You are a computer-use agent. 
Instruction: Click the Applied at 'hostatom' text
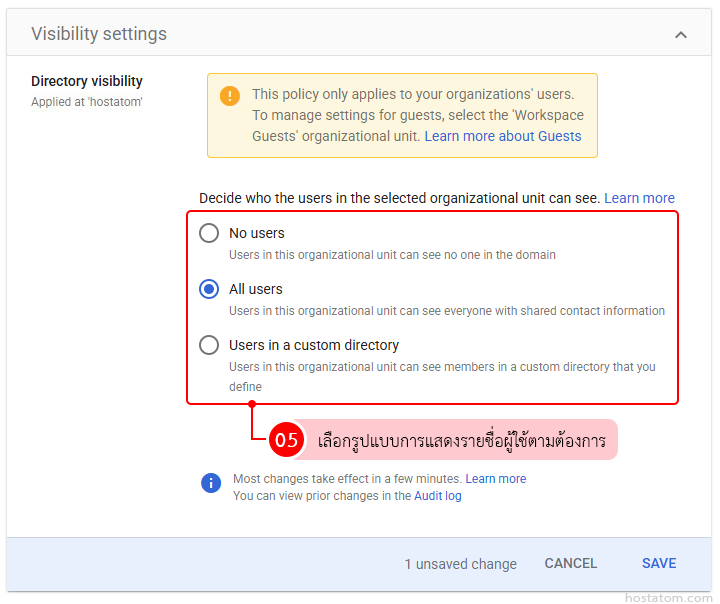tap(87, 102)
